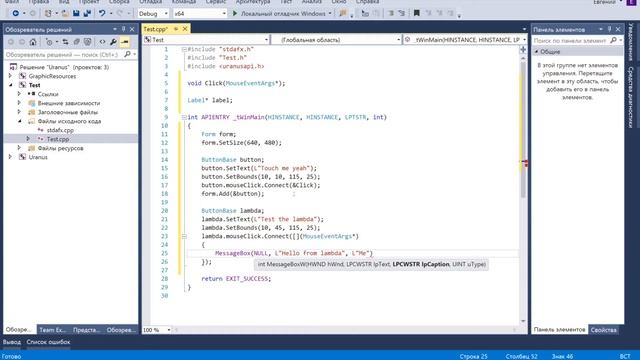Expand the Файлы ресурсов folder

point(20,148)
